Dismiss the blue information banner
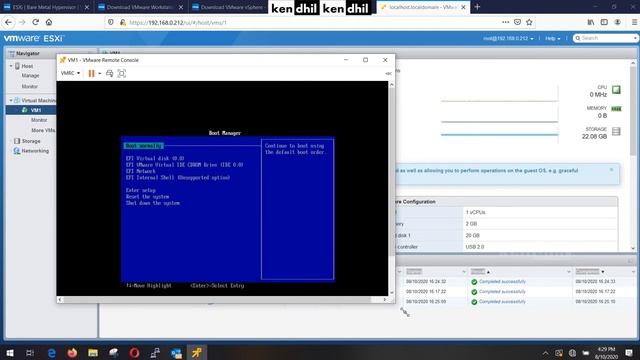640x360 pixels. coord(611,170)
